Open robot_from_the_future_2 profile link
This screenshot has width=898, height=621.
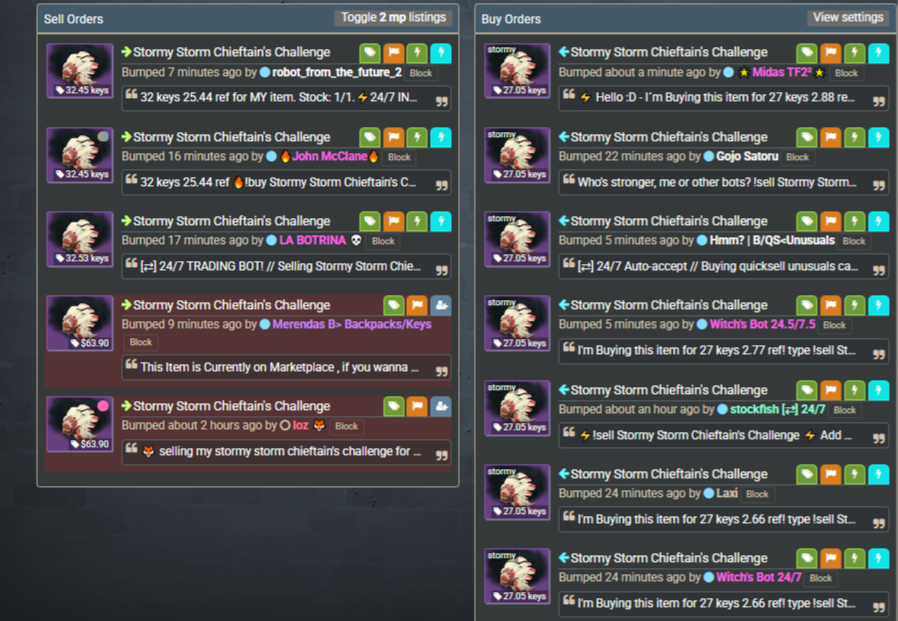tap(336, 72)
